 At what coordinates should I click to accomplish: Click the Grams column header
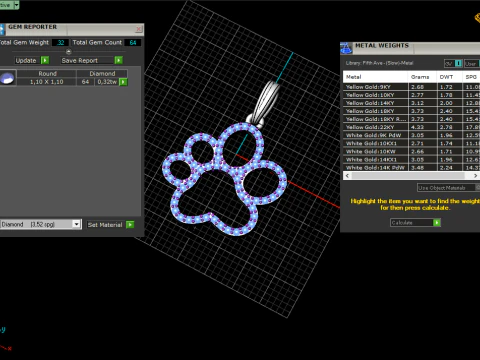point(422,77)
